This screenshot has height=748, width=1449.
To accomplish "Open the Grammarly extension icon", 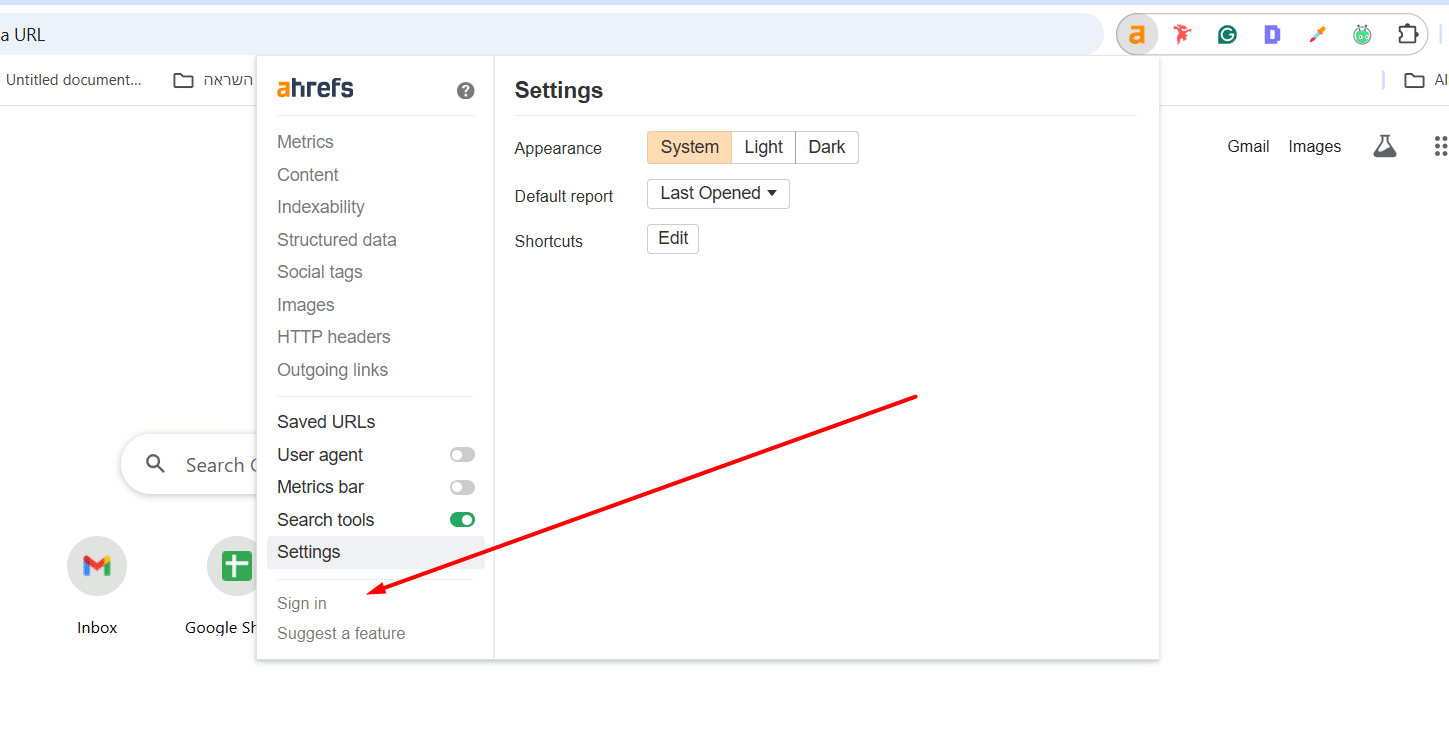I will (x=1227, y=35).
